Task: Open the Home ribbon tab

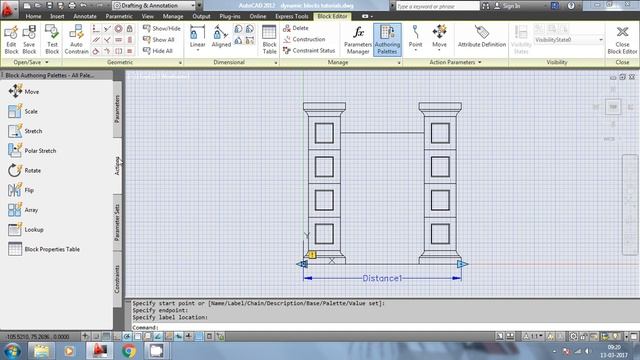Action: tap(33, 16)
